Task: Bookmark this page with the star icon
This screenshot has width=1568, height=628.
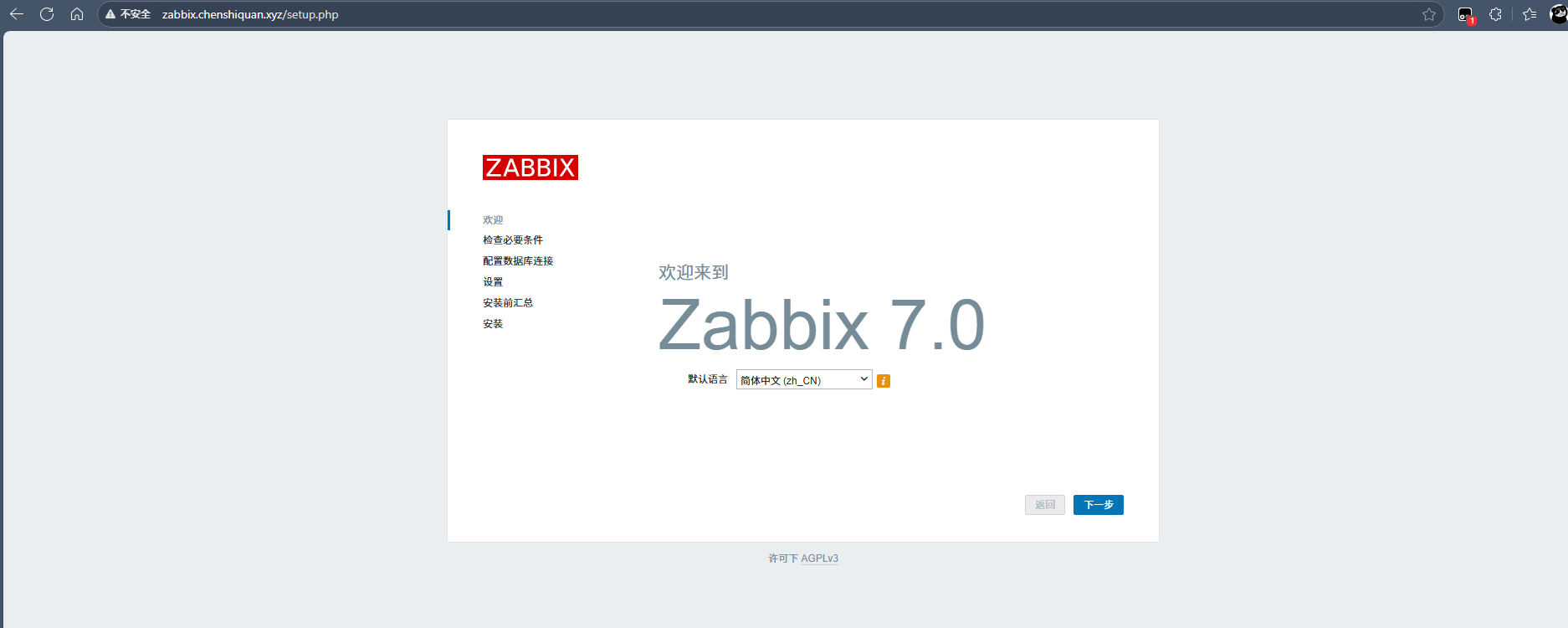Action: (x=1429, y=14)
